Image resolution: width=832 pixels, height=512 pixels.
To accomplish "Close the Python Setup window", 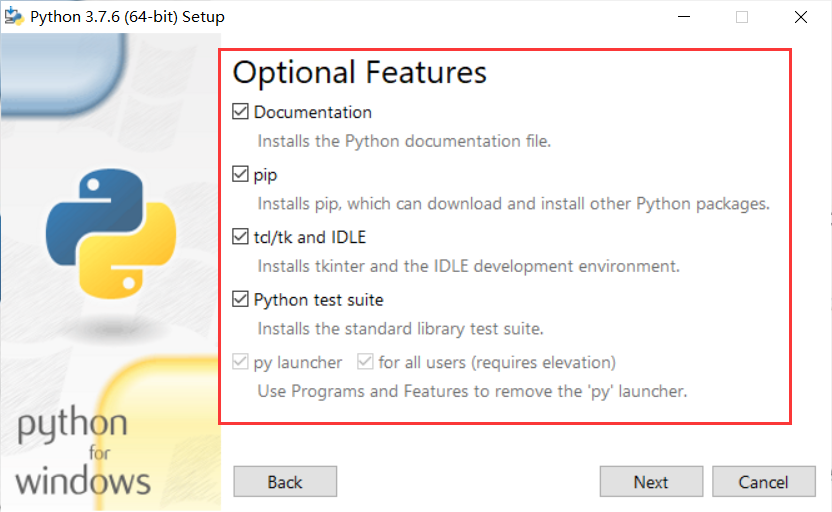I will (801, 17).
